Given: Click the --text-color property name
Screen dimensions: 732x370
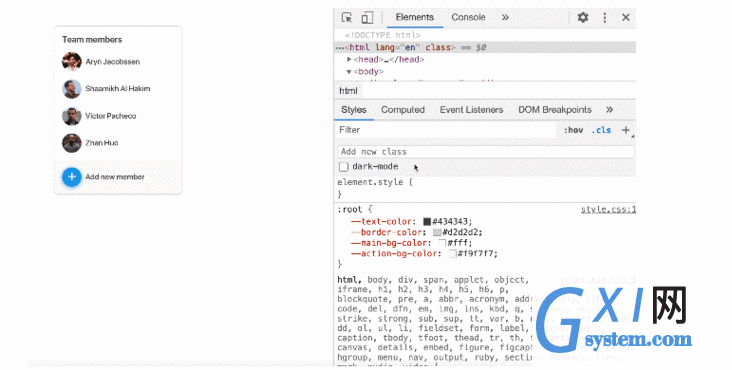Looking at the screenshot, I should pos(381,222).
